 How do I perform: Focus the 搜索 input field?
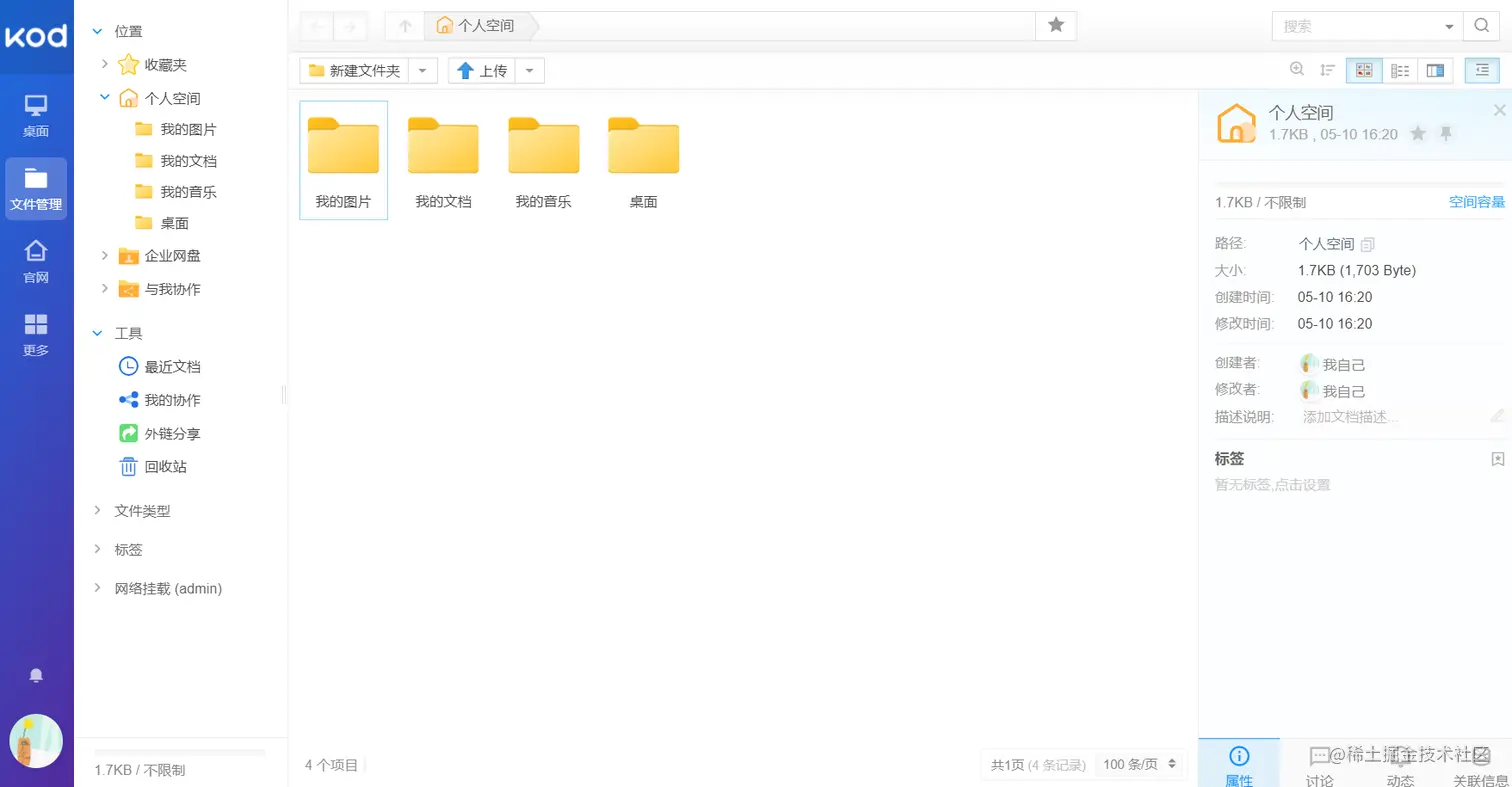1358,26
